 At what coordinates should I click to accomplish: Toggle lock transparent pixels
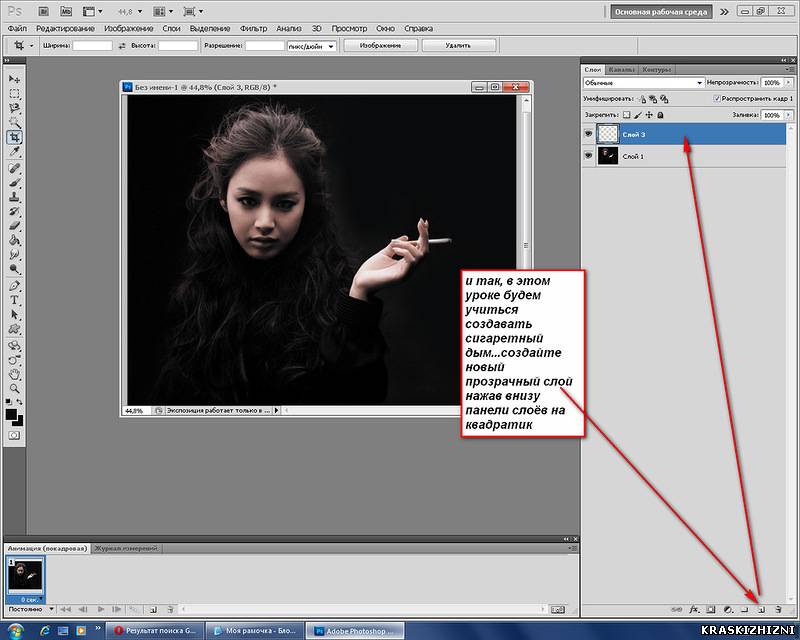coord(627,115)
